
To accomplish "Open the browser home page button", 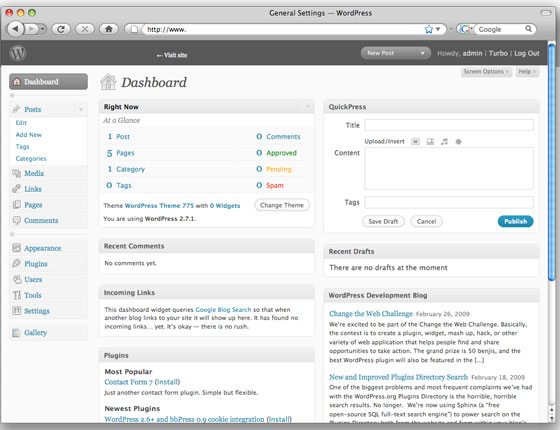I will (109, 29).
